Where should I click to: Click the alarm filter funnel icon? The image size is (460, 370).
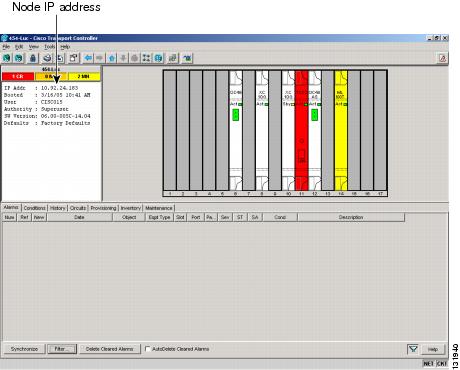pyautogui.click(x=413, y=349)
